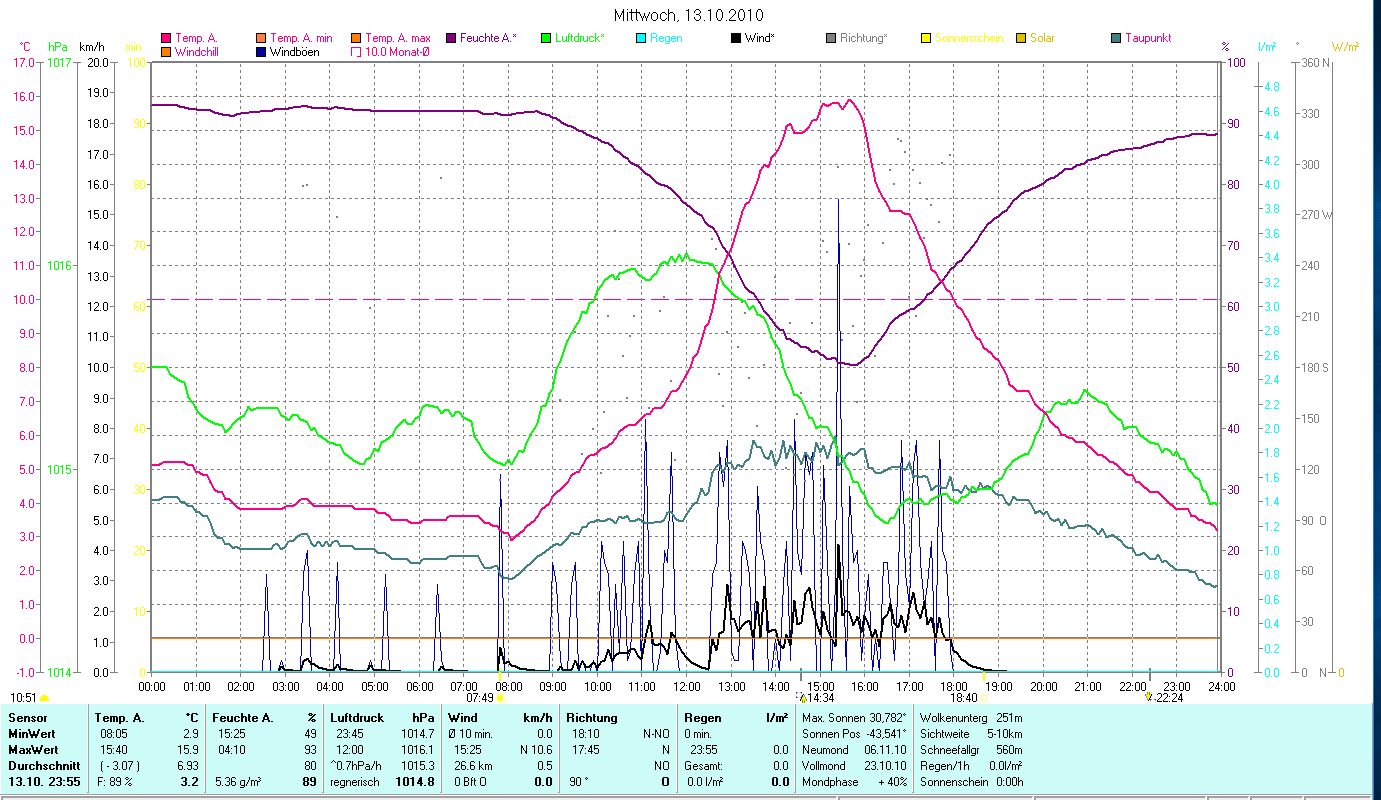Click the sunrise icon next to 07:49
Image resolution: width=1381 pixels, height=800 pixels.
point(500,698)
